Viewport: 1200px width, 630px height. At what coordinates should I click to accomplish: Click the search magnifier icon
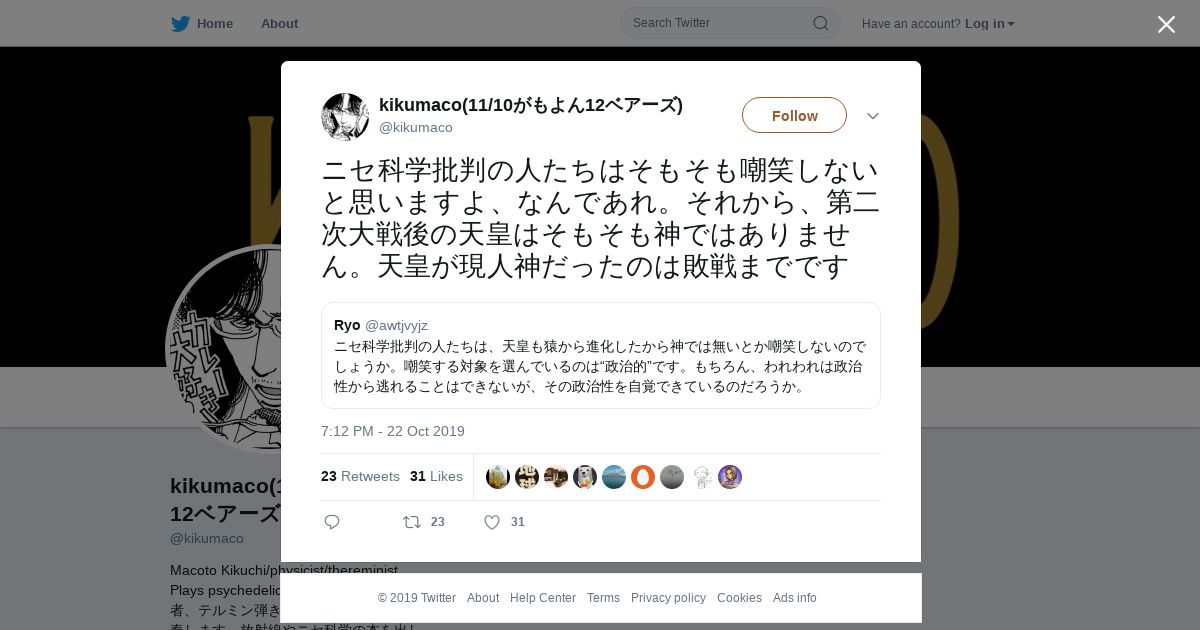tap(820, 23)
